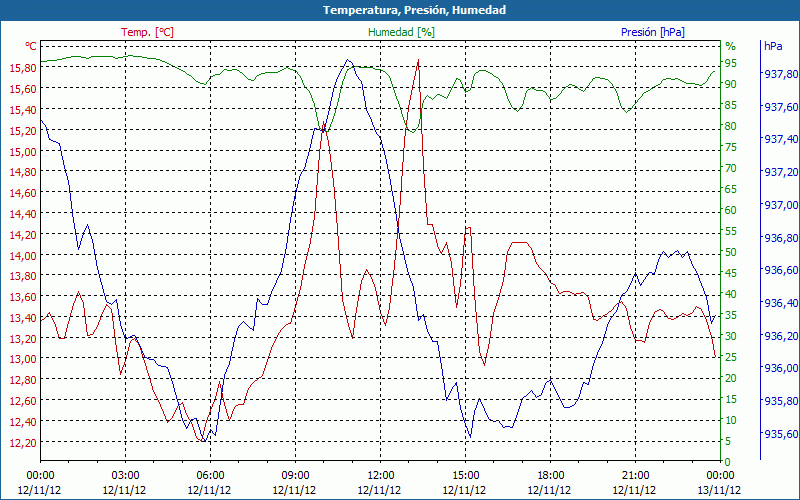Click humidity axis value '80'

pyautogui.click(x=731, y=126)
